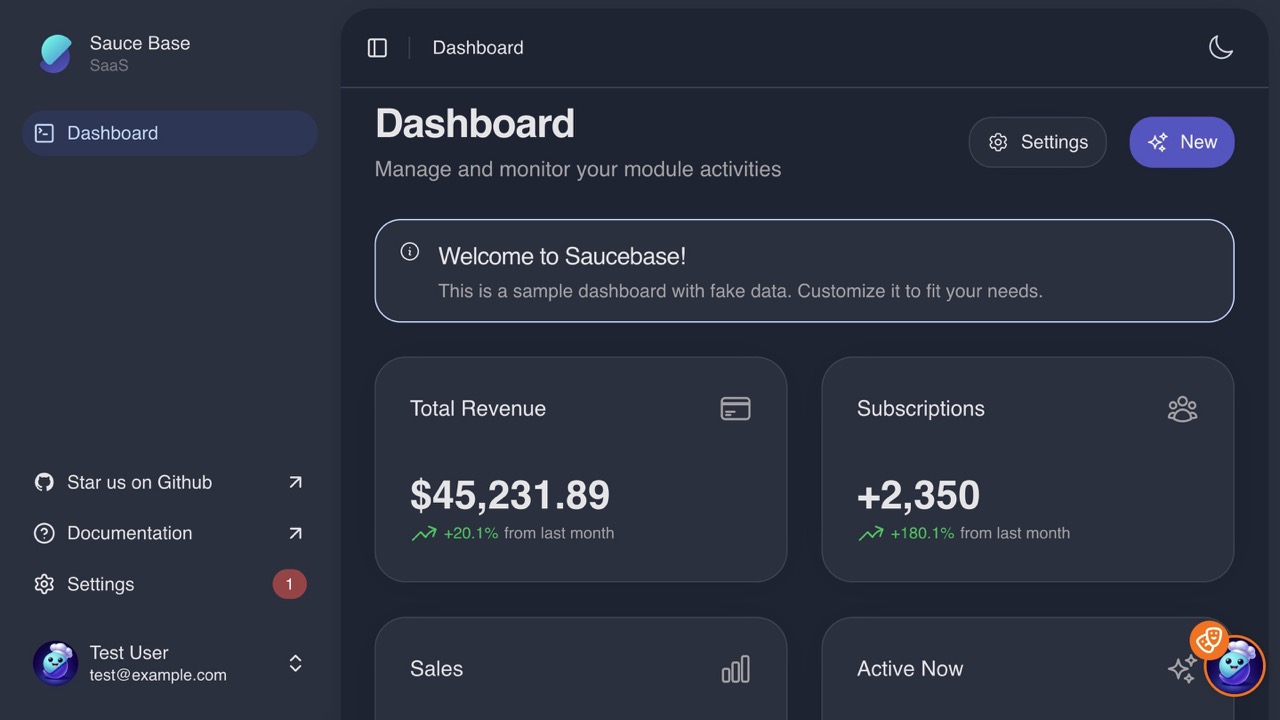Click the credit card icon on Total Revenue
The image size is (1280, 720).
click(x=735, y=408)
